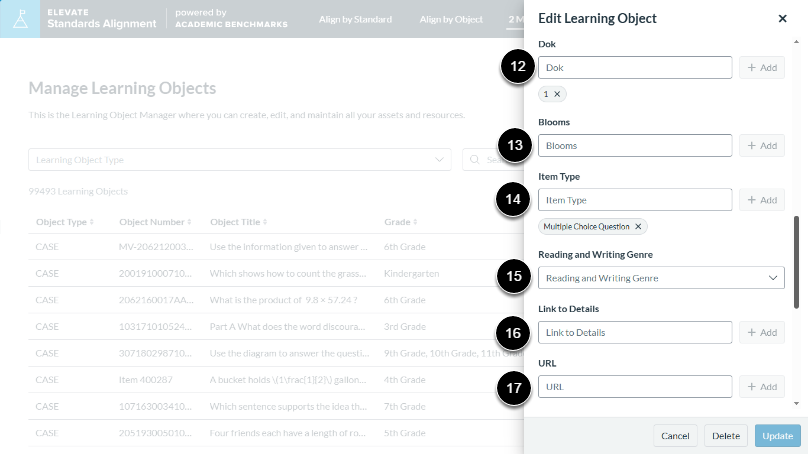Select row 'Part A What does the word discoura...'

tap(276, 327)
